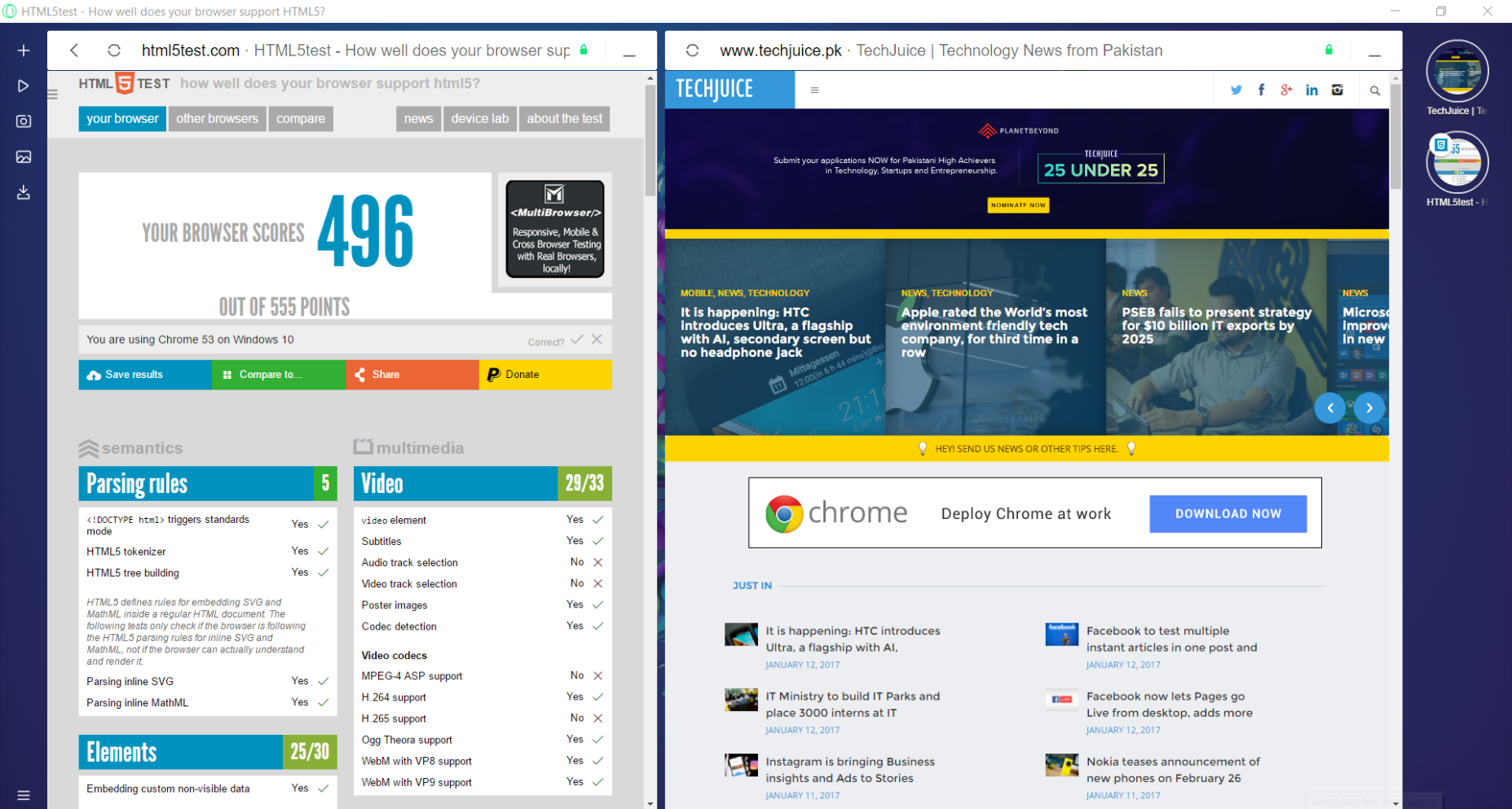Open TechJuice hamburger navigation menu
The height and width of the screenshot is (809, 1512).
[814, 90]
